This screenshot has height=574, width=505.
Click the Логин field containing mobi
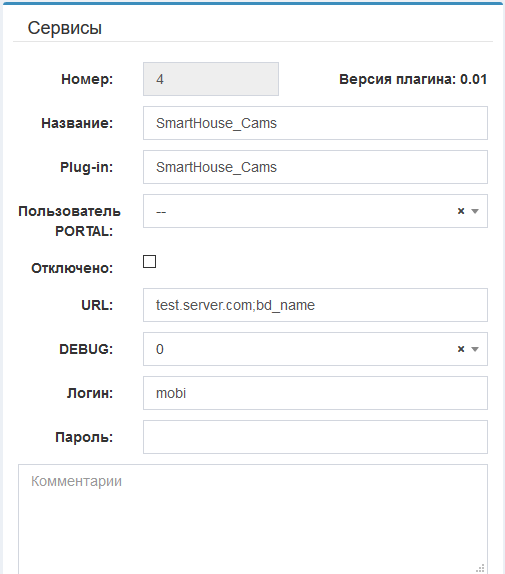click(315, 393)
